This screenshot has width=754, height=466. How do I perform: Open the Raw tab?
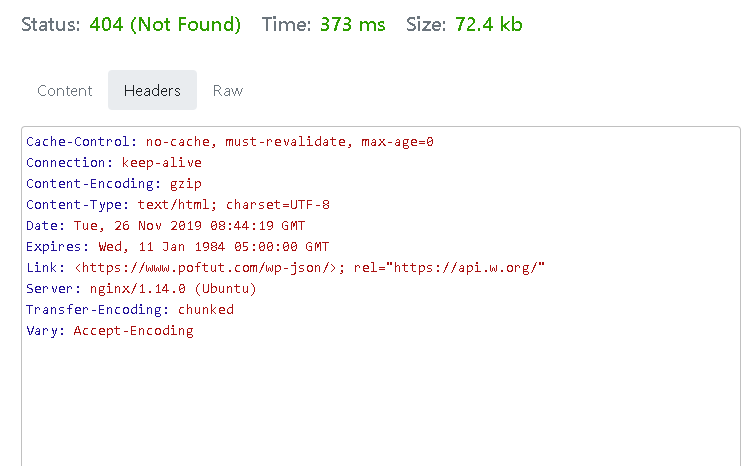[228, 90]
